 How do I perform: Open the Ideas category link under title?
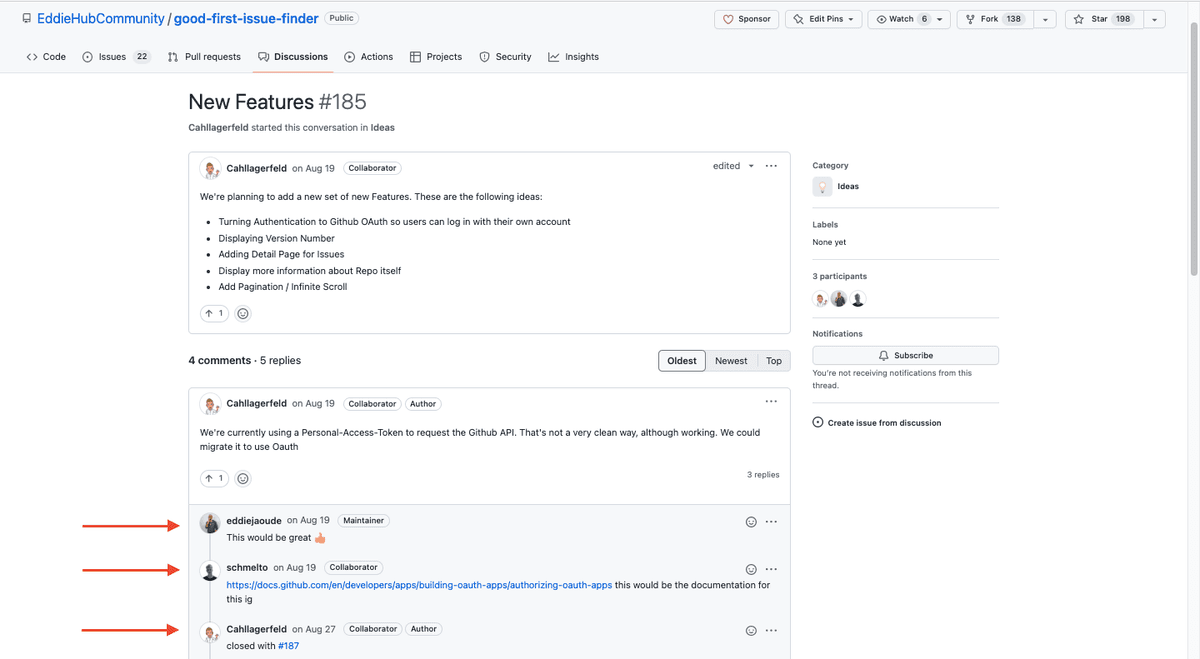[x=382, y=128]
